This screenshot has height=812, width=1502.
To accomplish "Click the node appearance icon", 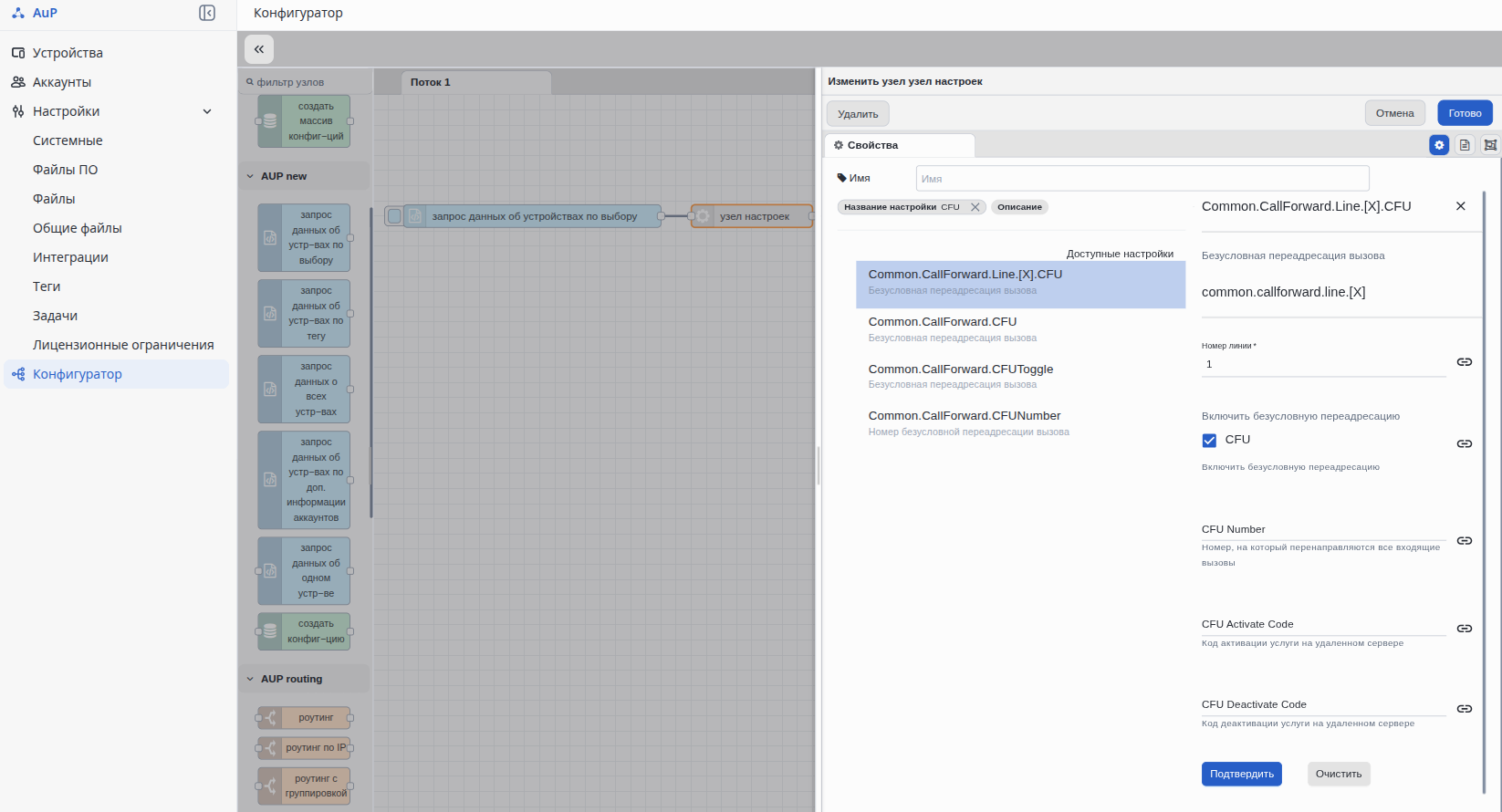I will 1490,145.
